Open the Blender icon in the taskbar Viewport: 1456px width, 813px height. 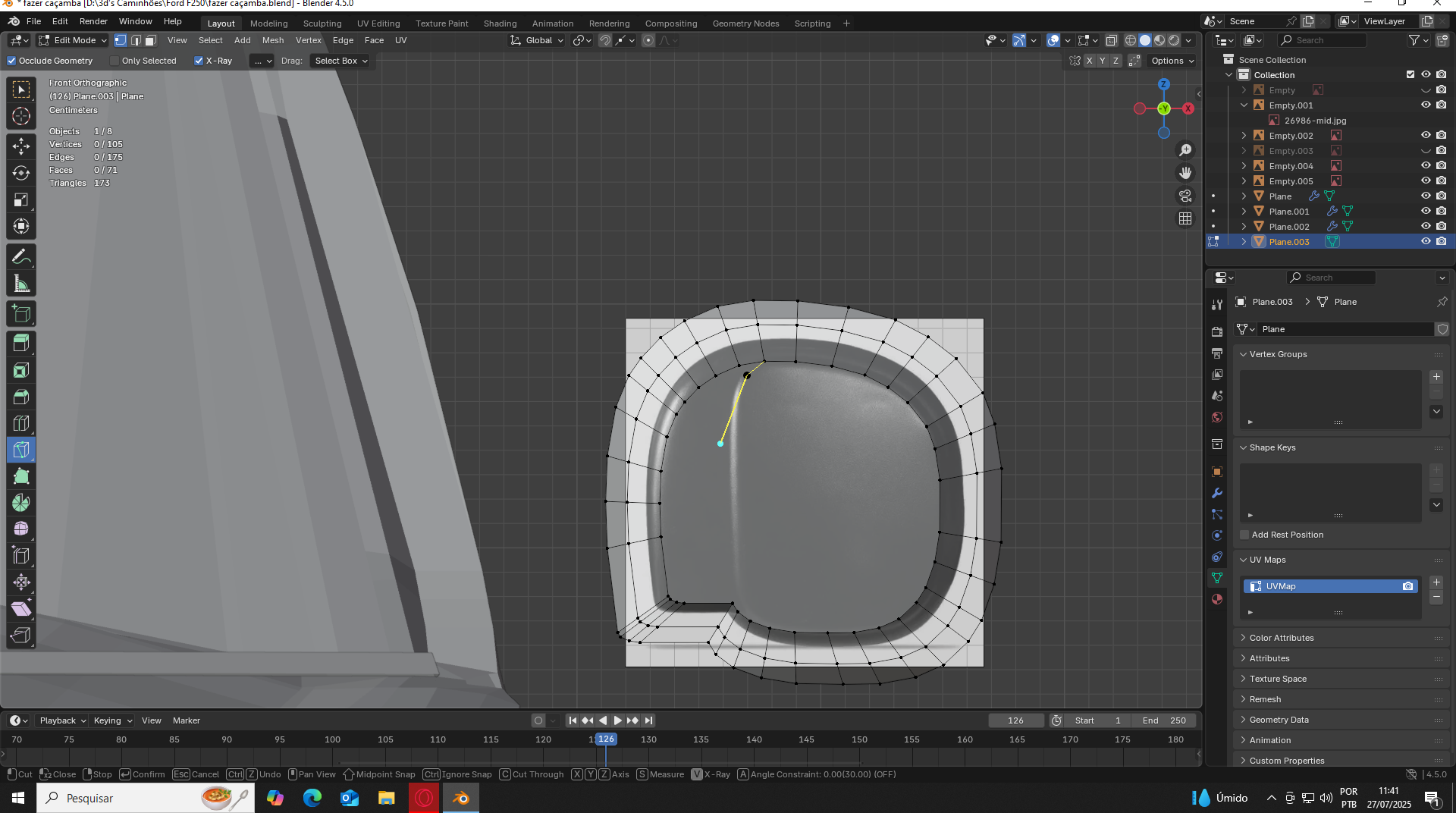tap(461, 798)
